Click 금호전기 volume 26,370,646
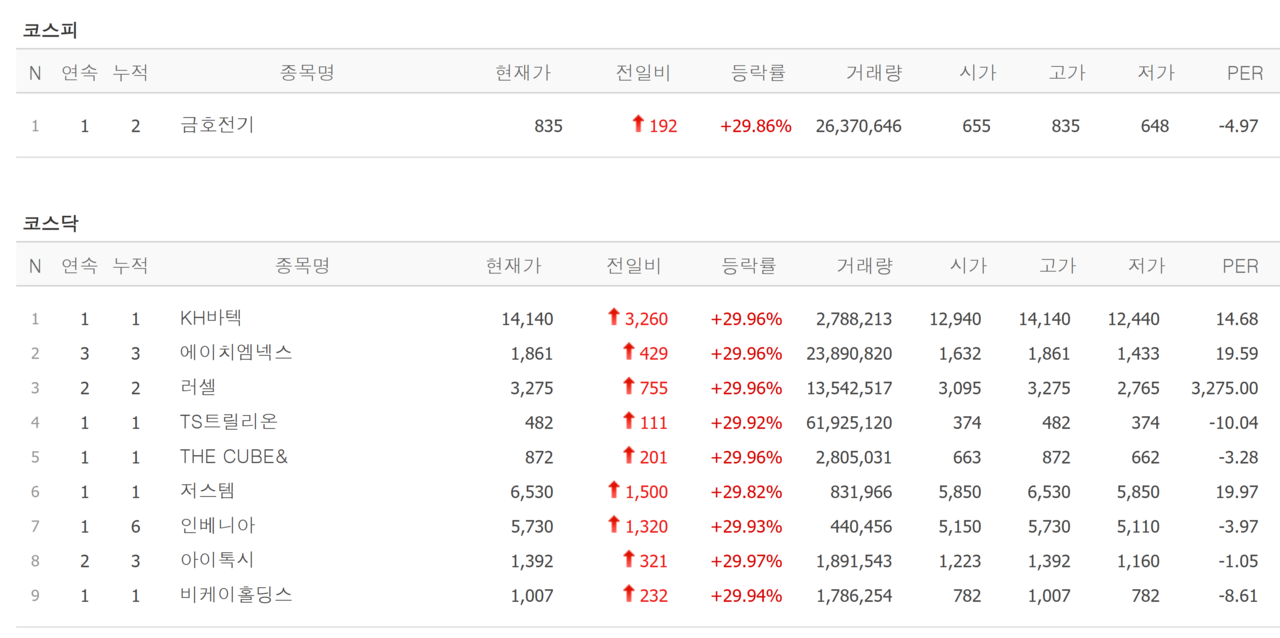The image size is (1280, 638). pos(858,126)
